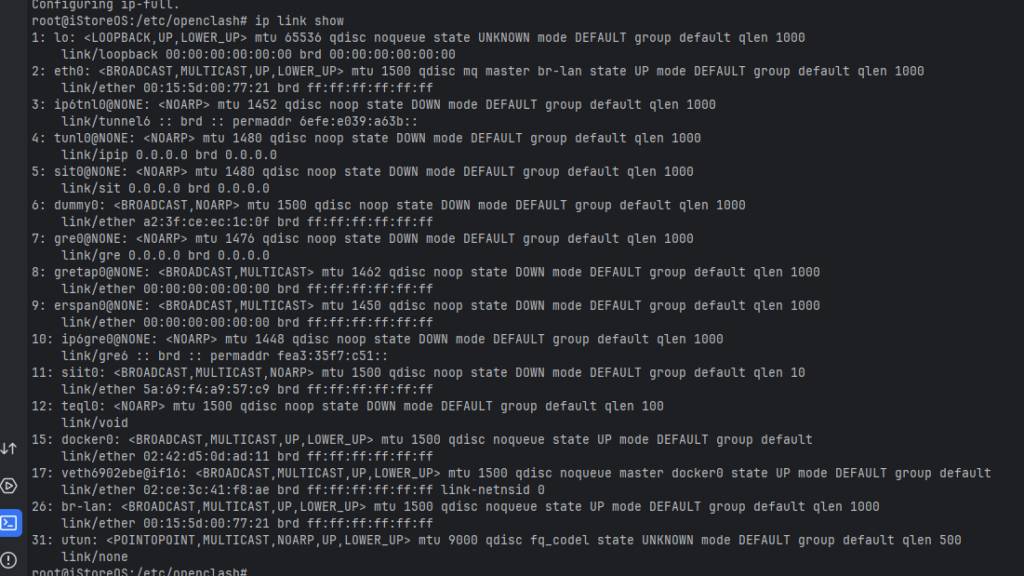Viewport: 1024px width, 576px height.
Task: Open the Services hexagon play icon
Action: tap(9, 486)
